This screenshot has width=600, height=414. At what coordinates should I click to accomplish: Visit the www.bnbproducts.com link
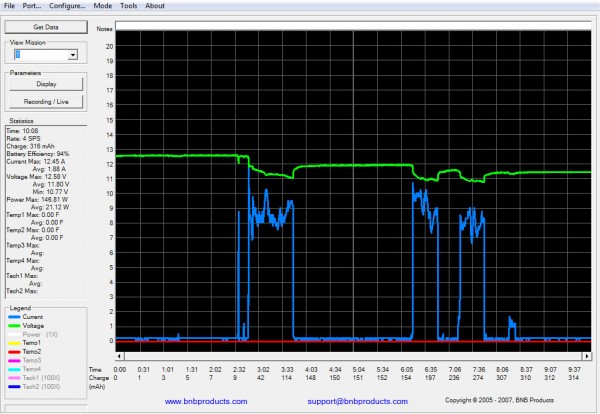205,401
